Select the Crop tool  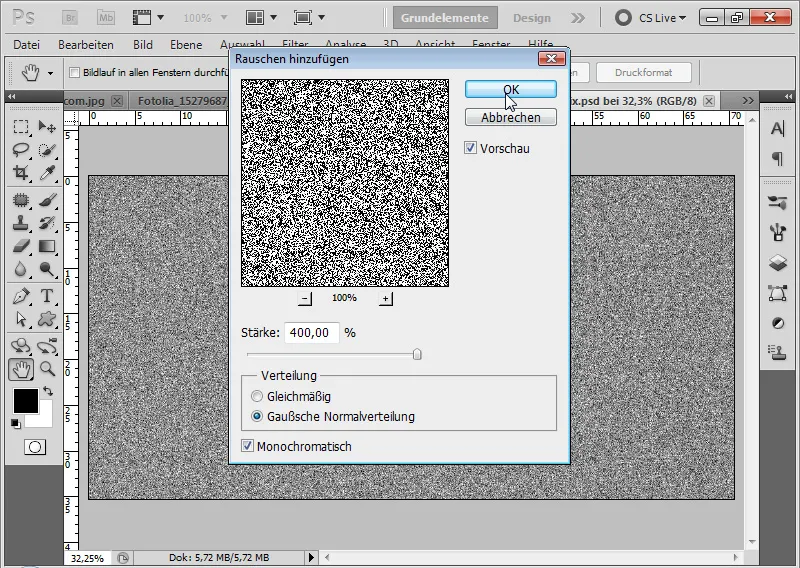point(21,174)
